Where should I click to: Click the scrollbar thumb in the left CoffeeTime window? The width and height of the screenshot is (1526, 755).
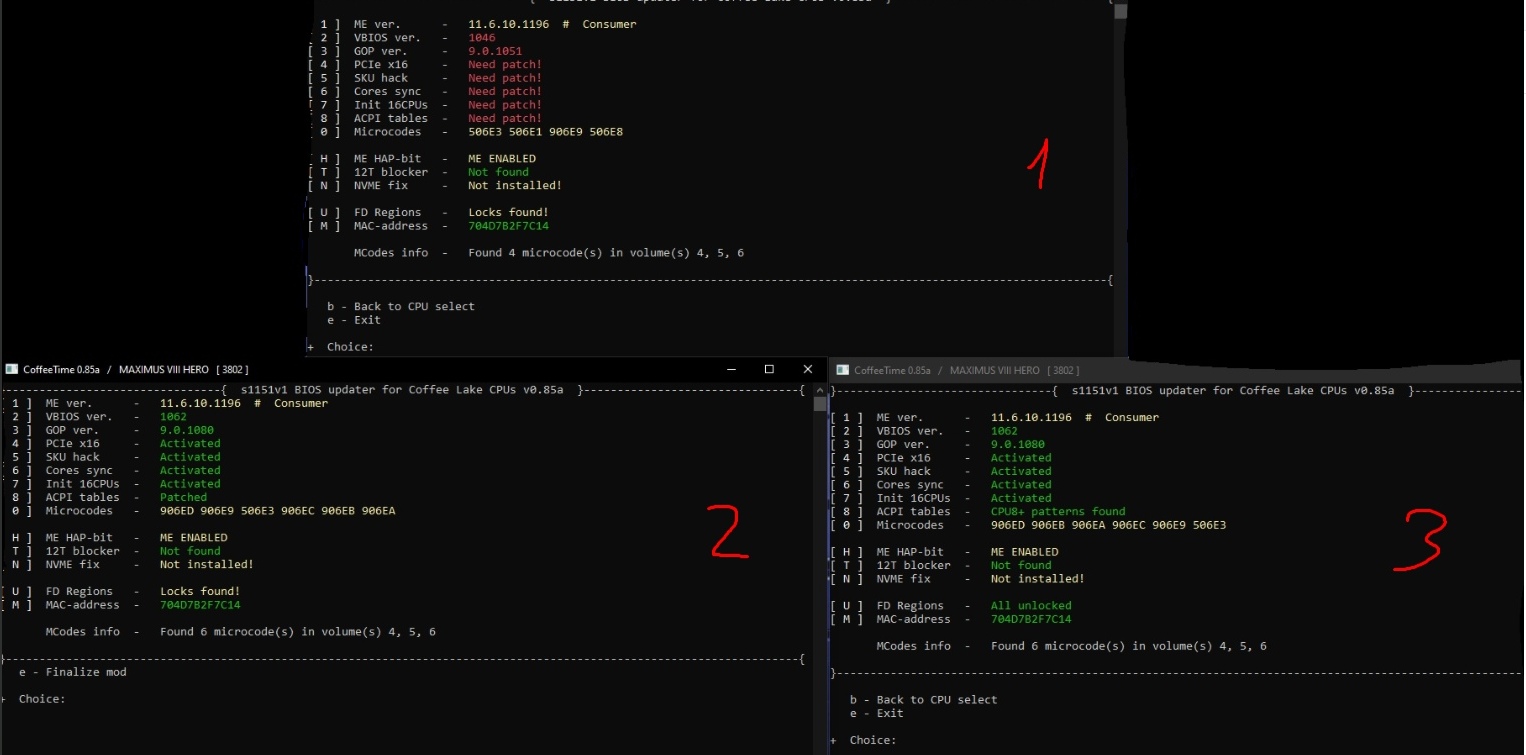pos(820,404)
